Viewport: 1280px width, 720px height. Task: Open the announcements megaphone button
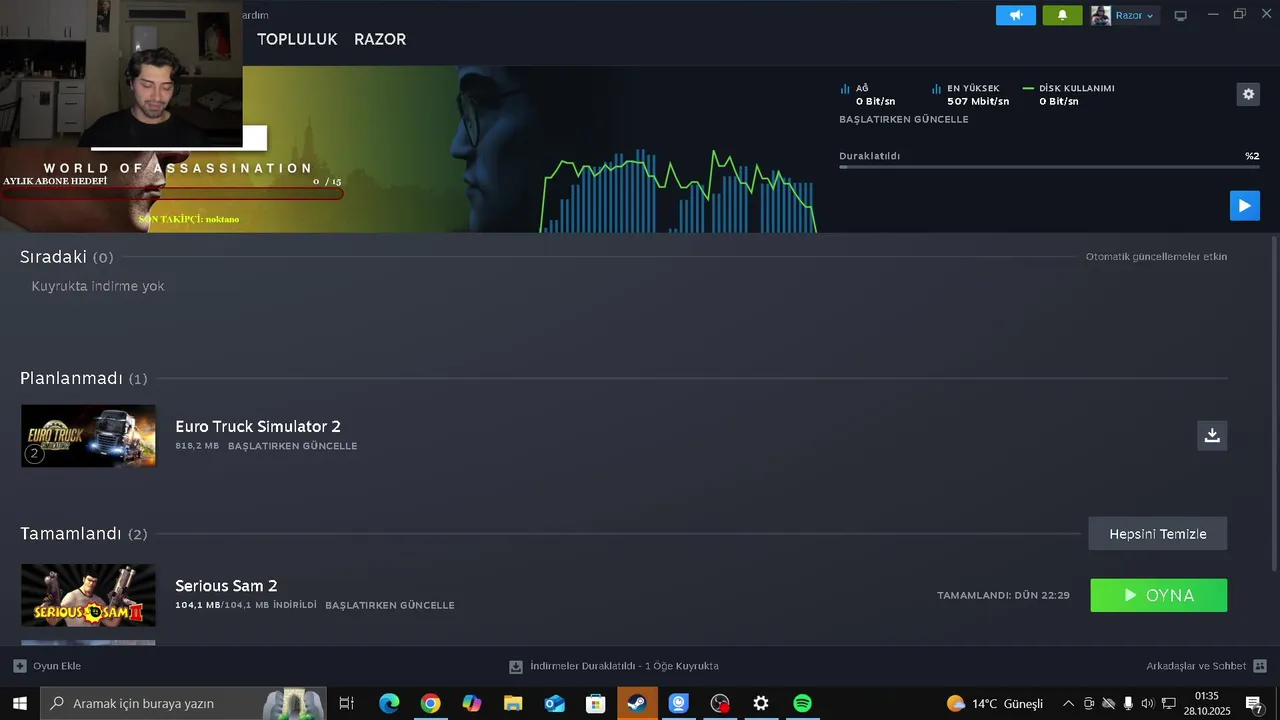tap(1015, 15)
